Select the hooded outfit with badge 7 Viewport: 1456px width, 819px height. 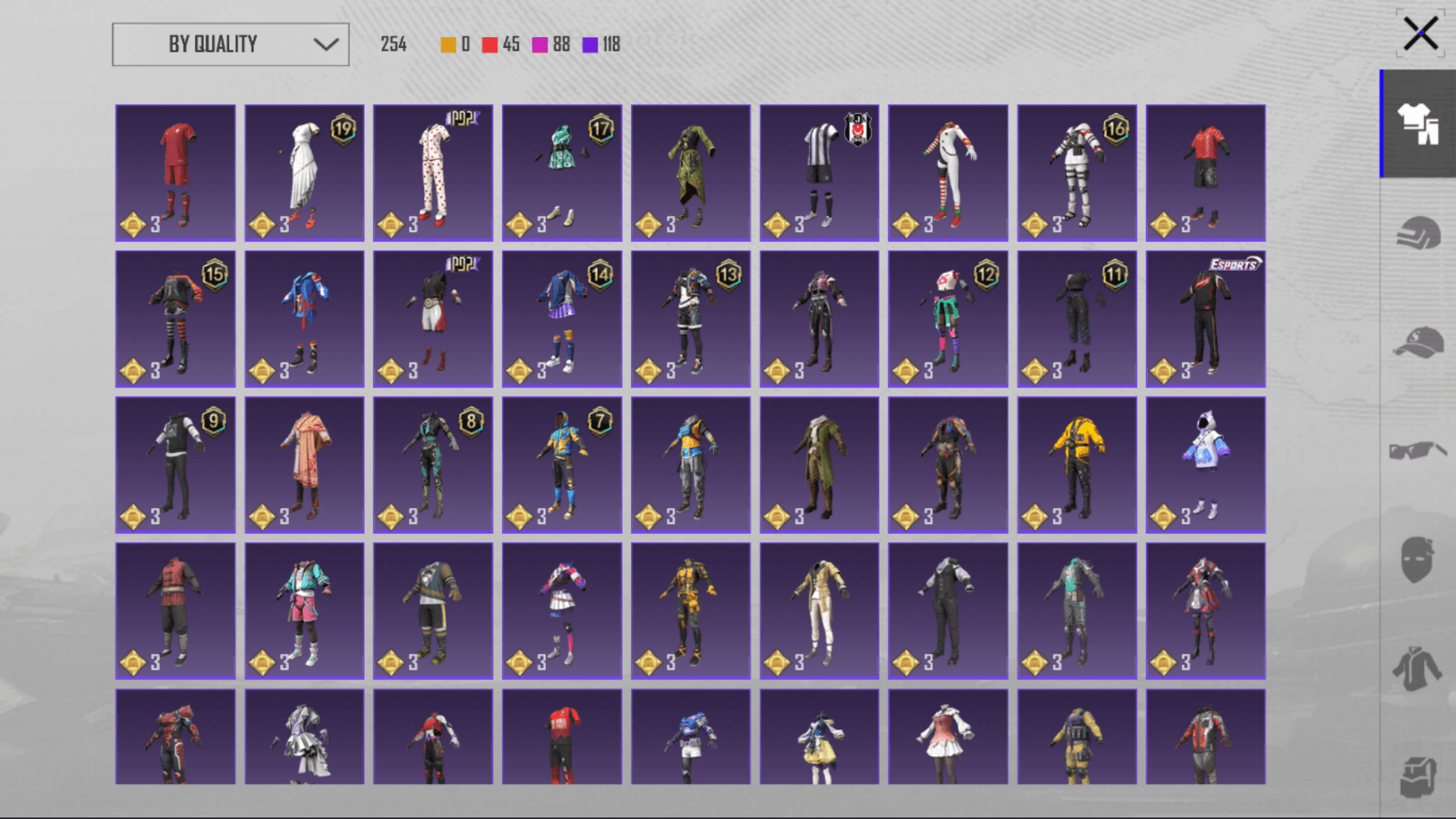[562, 465]
